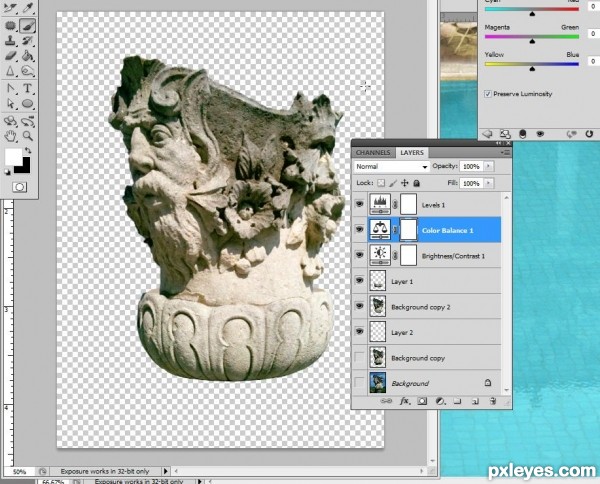Adjust the Cyan-Red slider handle
Screen dimensions: 600x484
532,14
